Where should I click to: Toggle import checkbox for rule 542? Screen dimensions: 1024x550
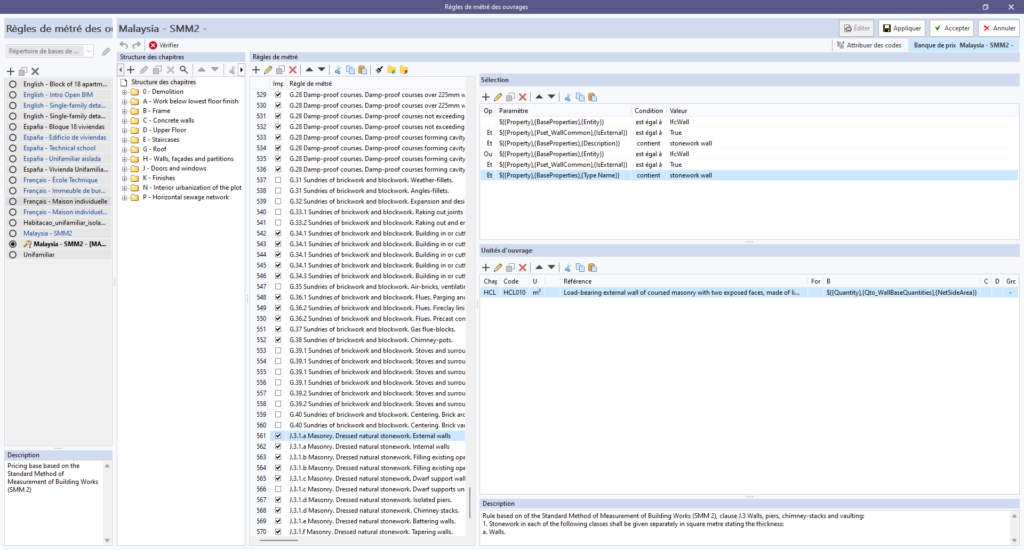point(278,233)
